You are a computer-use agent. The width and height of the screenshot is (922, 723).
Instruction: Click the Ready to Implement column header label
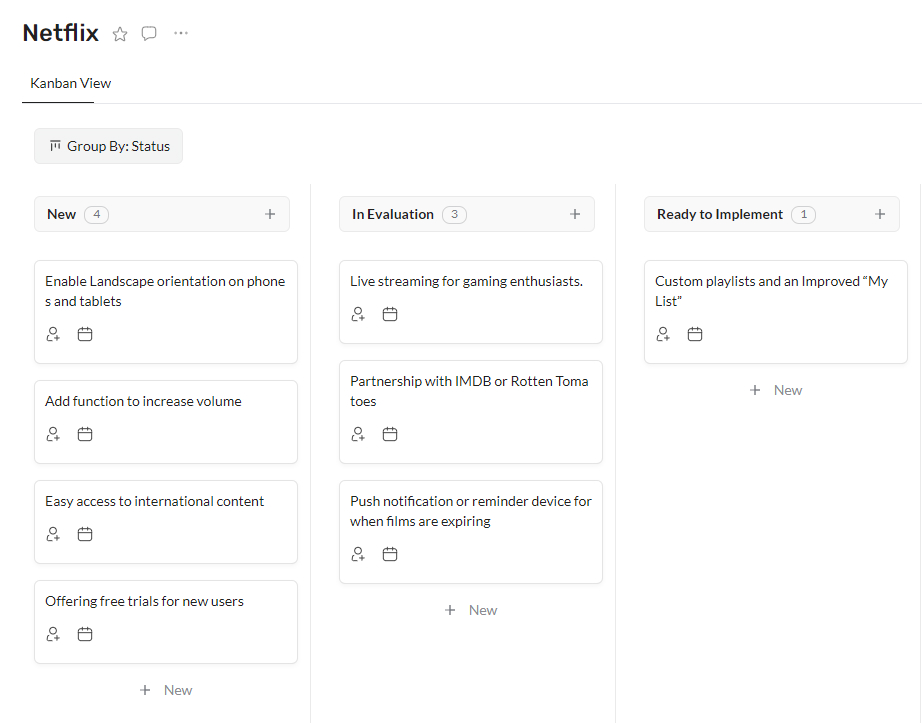720,214
